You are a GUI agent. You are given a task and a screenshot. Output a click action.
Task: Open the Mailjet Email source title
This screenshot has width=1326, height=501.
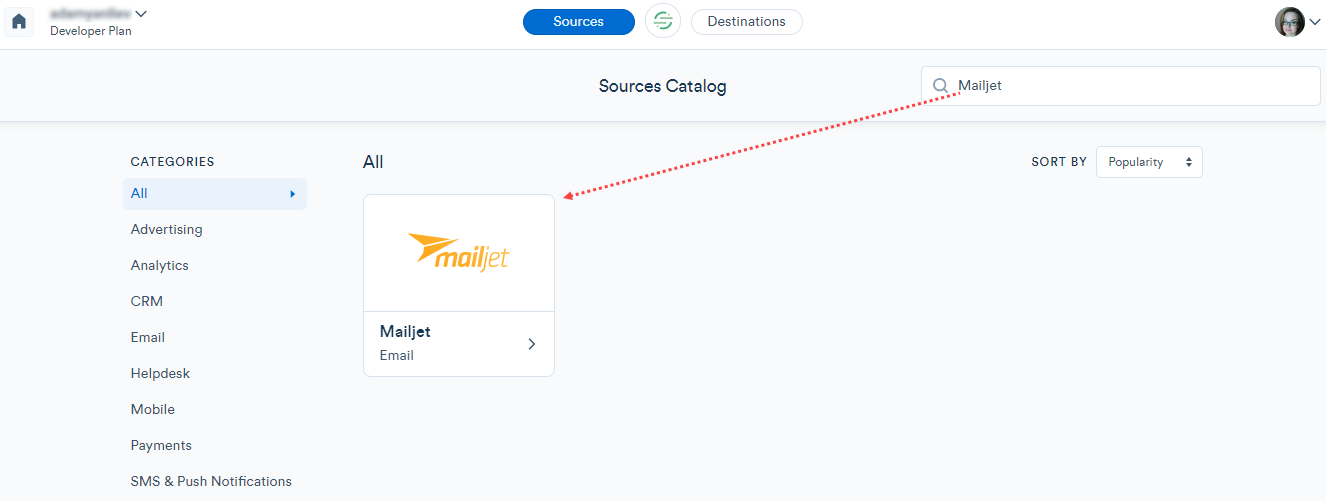[405, 331]
